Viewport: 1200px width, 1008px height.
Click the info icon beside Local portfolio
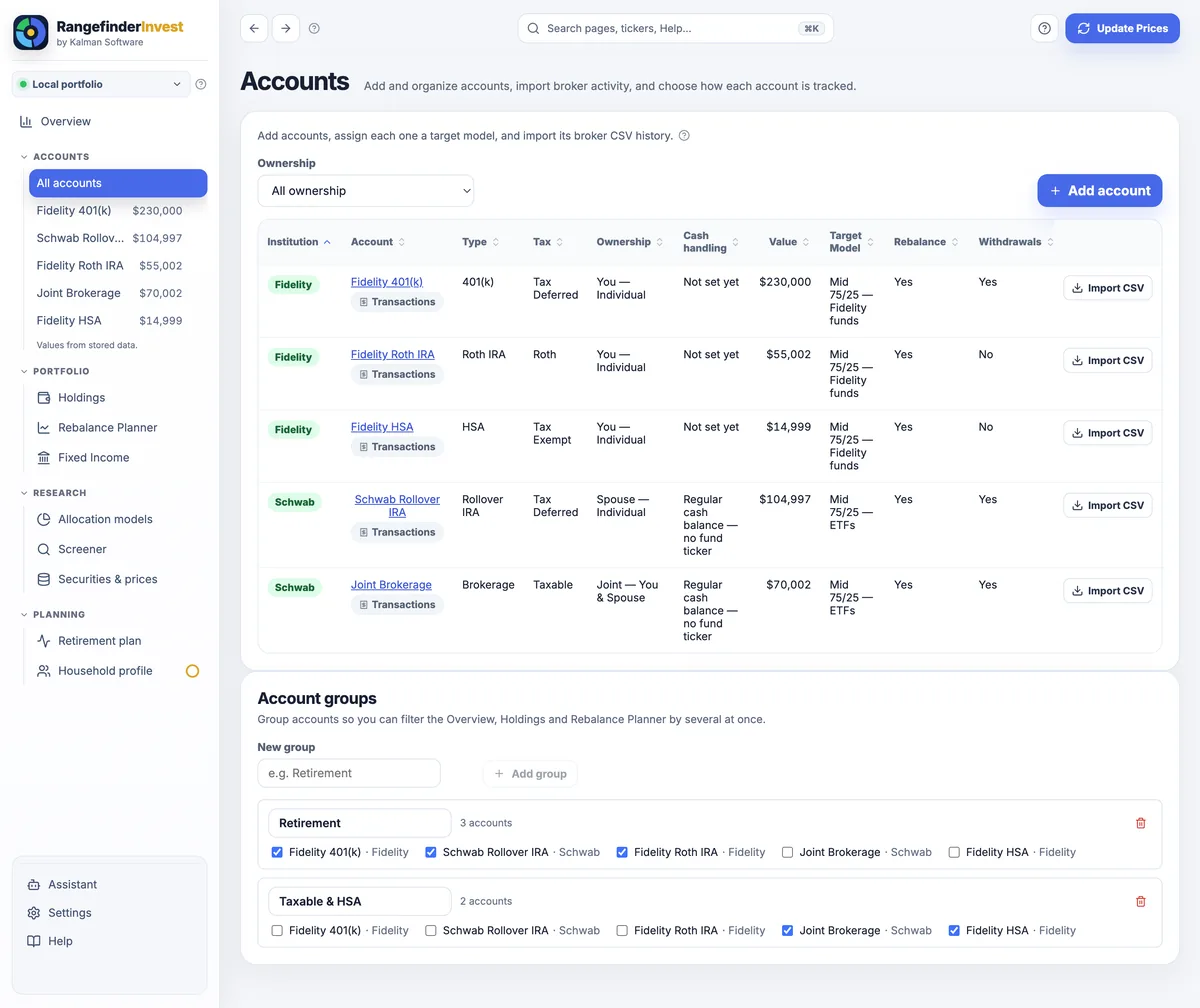(201, 84)
